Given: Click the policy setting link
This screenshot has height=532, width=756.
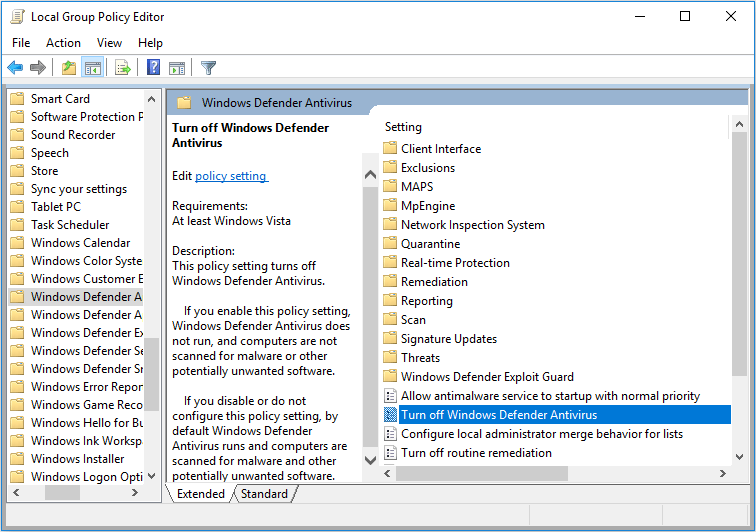Looking at the screenshot, I should coord(231,176).
